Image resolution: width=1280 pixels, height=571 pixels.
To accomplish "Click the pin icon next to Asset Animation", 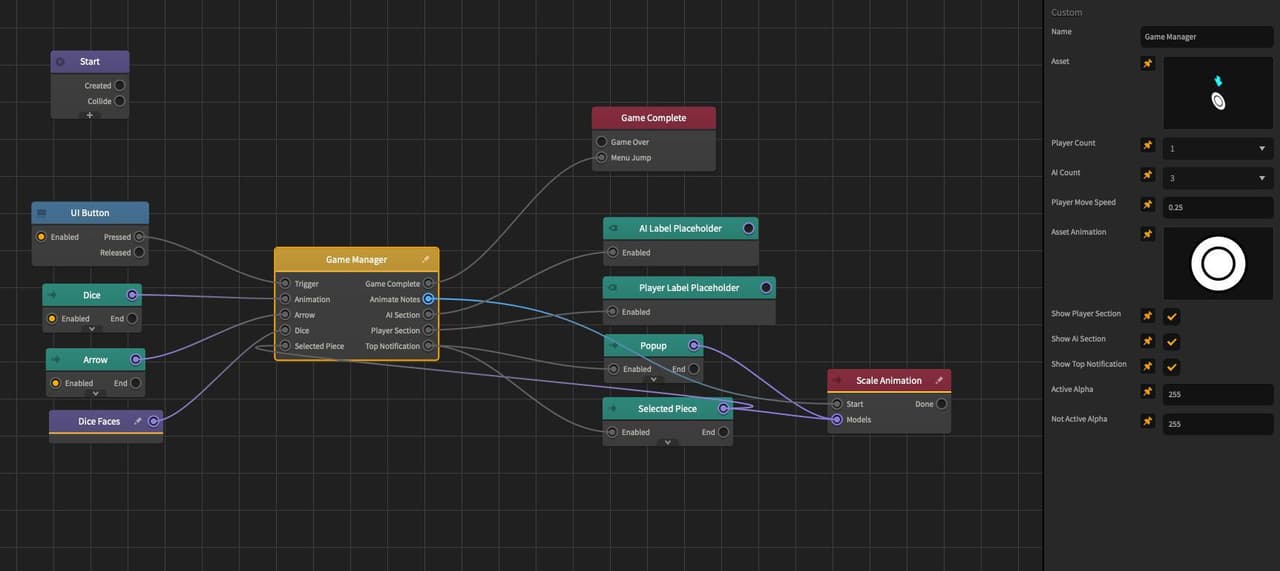I will [1148, 235].
